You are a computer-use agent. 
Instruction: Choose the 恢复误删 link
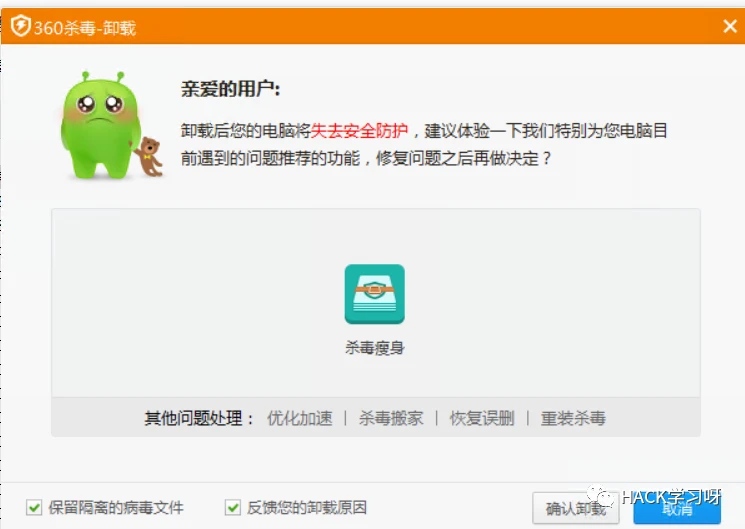tap(481, 418)
